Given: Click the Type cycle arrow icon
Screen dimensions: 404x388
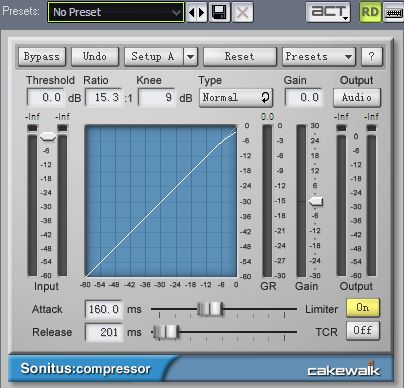Looking at the screenshot, I should (265, 98).
